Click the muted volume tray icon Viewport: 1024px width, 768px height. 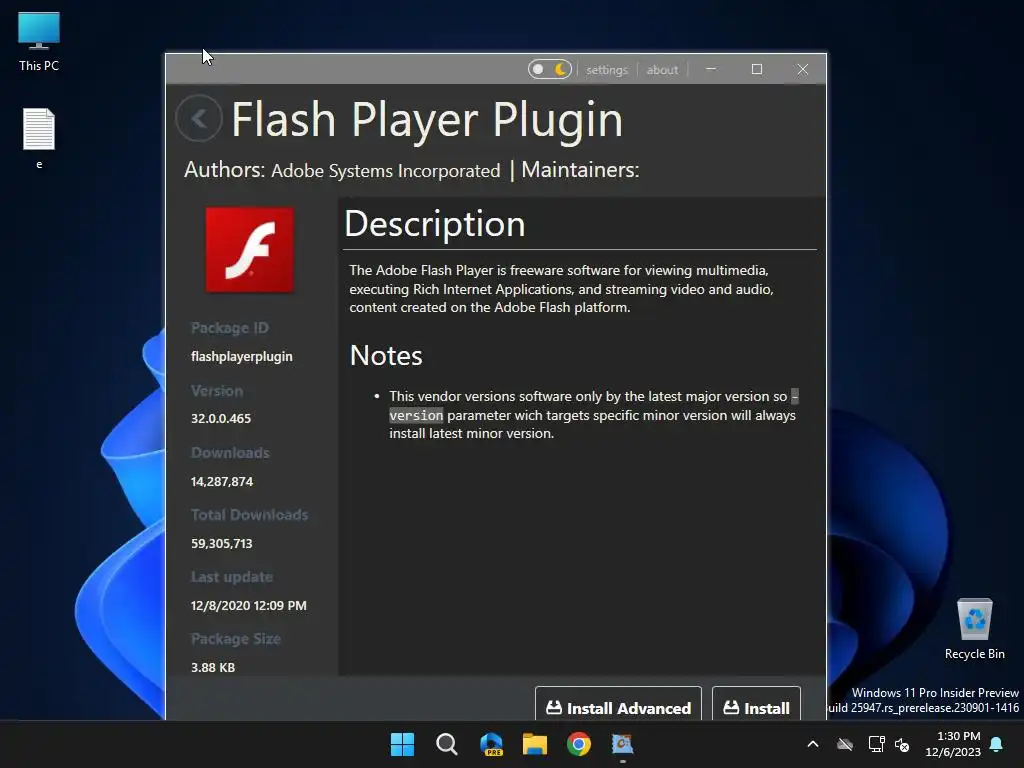click(903, 744)
